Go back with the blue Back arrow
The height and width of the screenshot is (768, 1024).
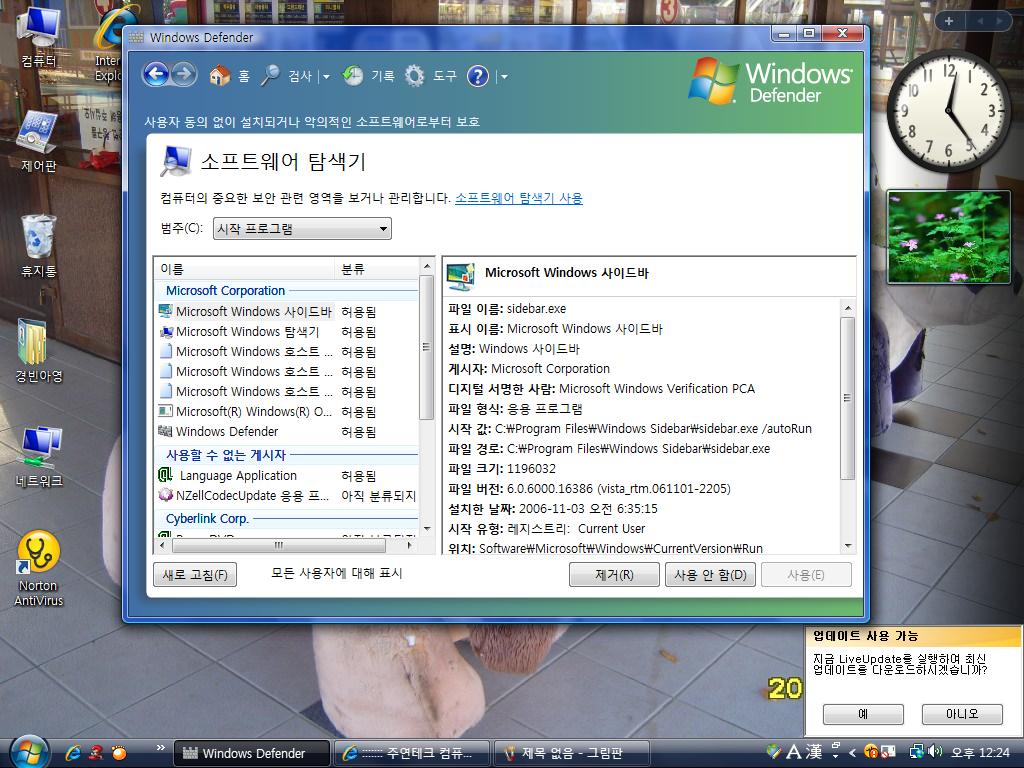(x=156, y=75)
